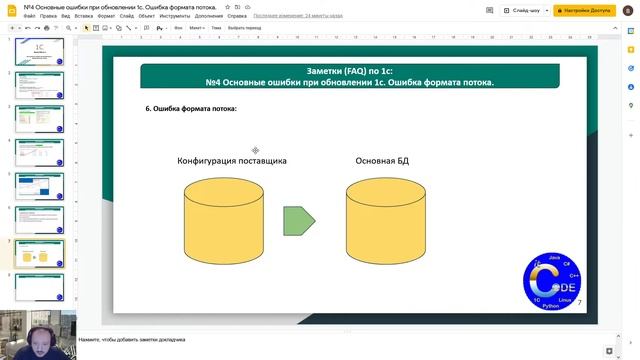Open the Дополнения menu
This screenshot has height=360, width=640.
(x=209, y=16)
